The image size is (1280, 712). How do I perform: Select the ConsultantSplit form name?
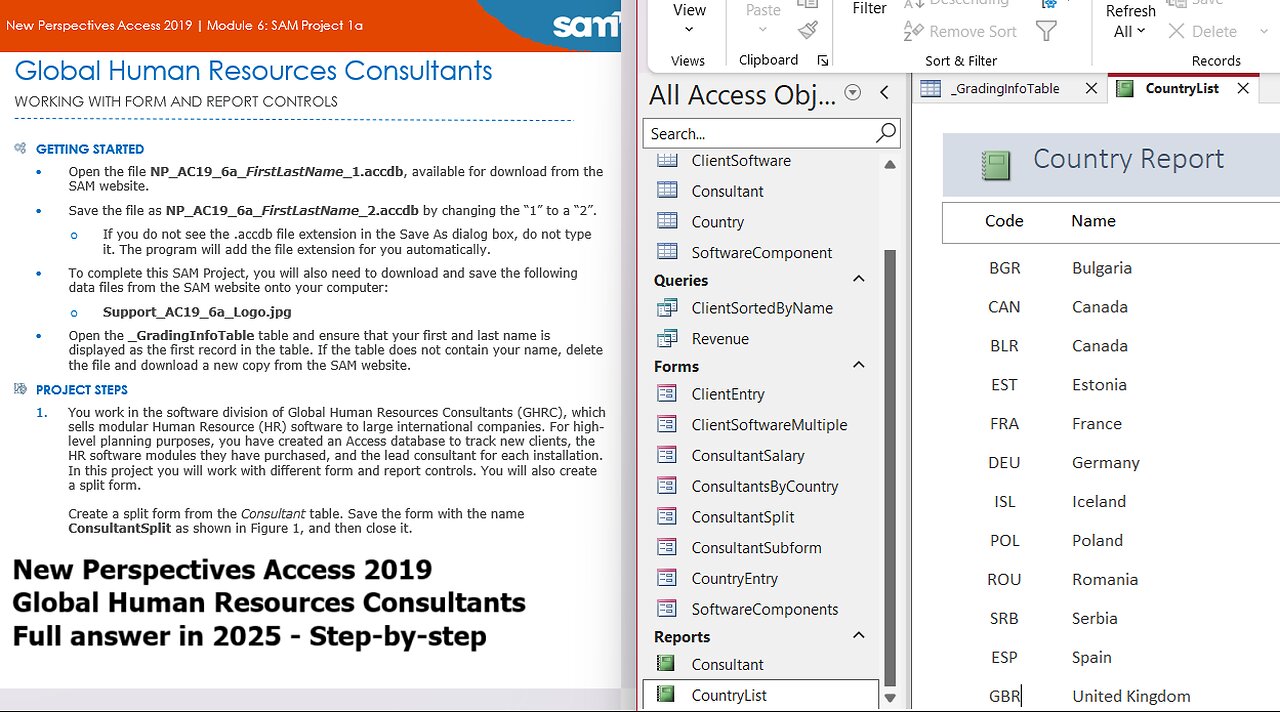(x=743, y=517)
